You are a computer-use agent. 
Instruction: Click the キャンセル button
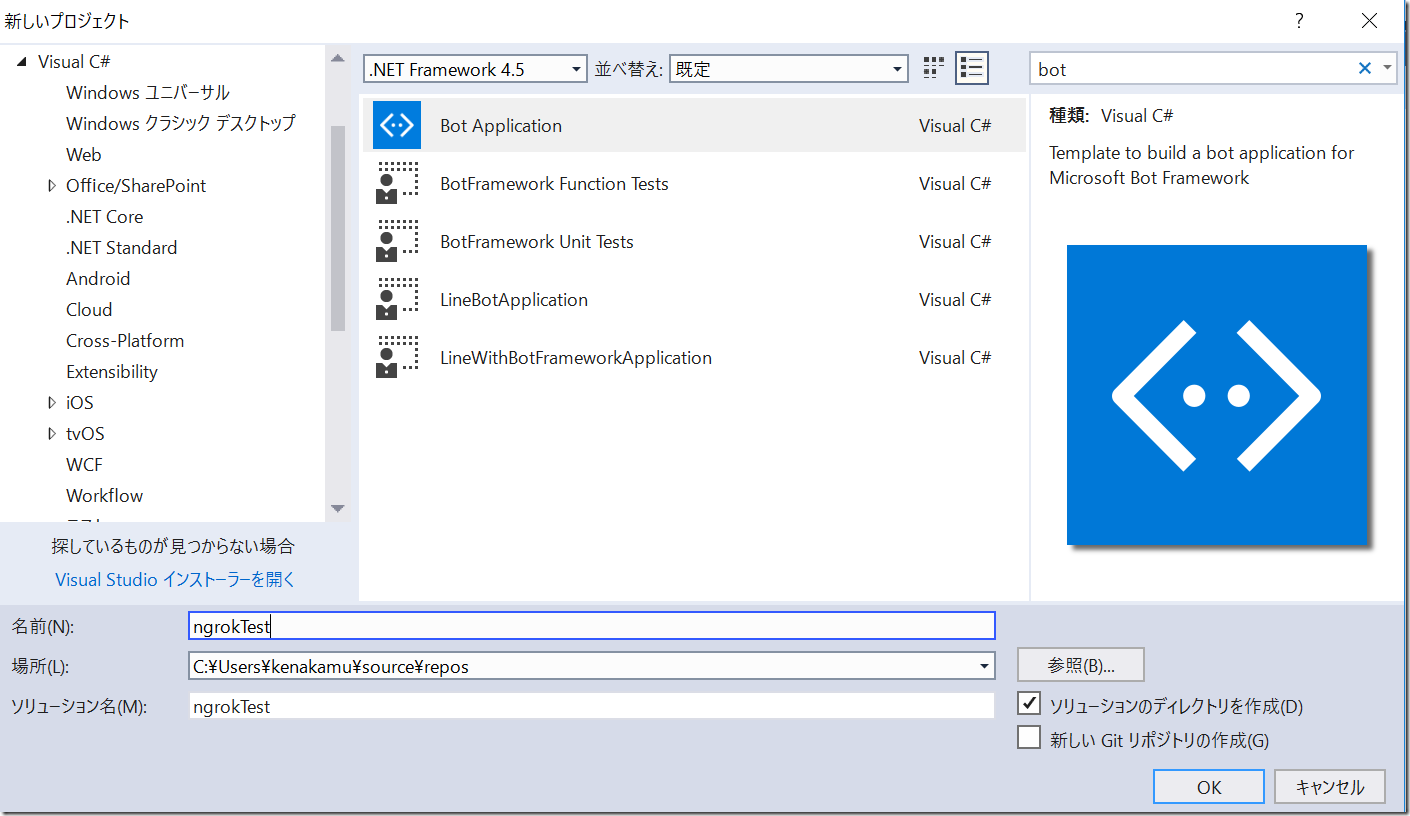tap(1330, 786)
